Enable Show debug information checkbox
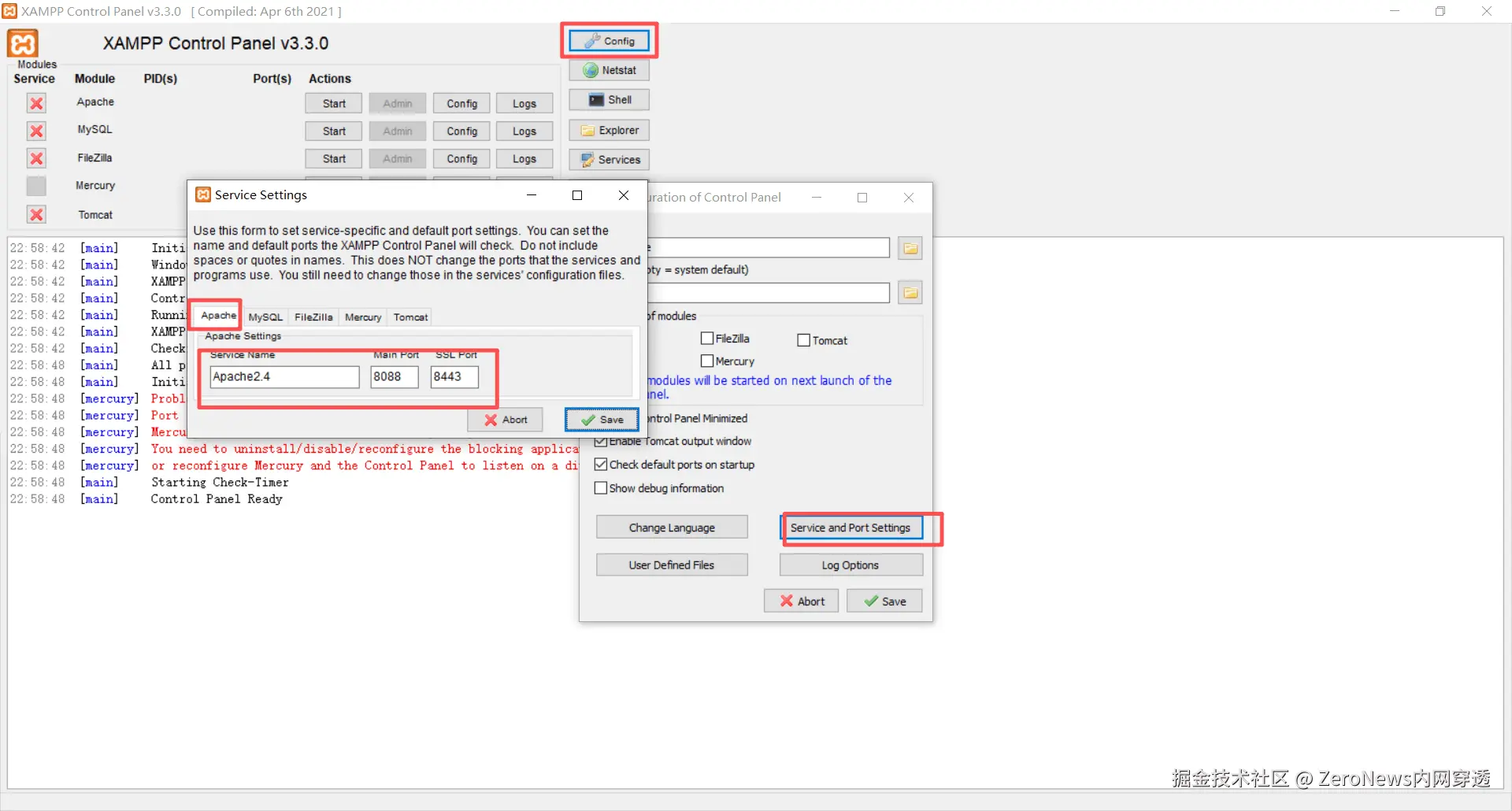The width and height of the screenshot is (1512, 811). point(601,488)
